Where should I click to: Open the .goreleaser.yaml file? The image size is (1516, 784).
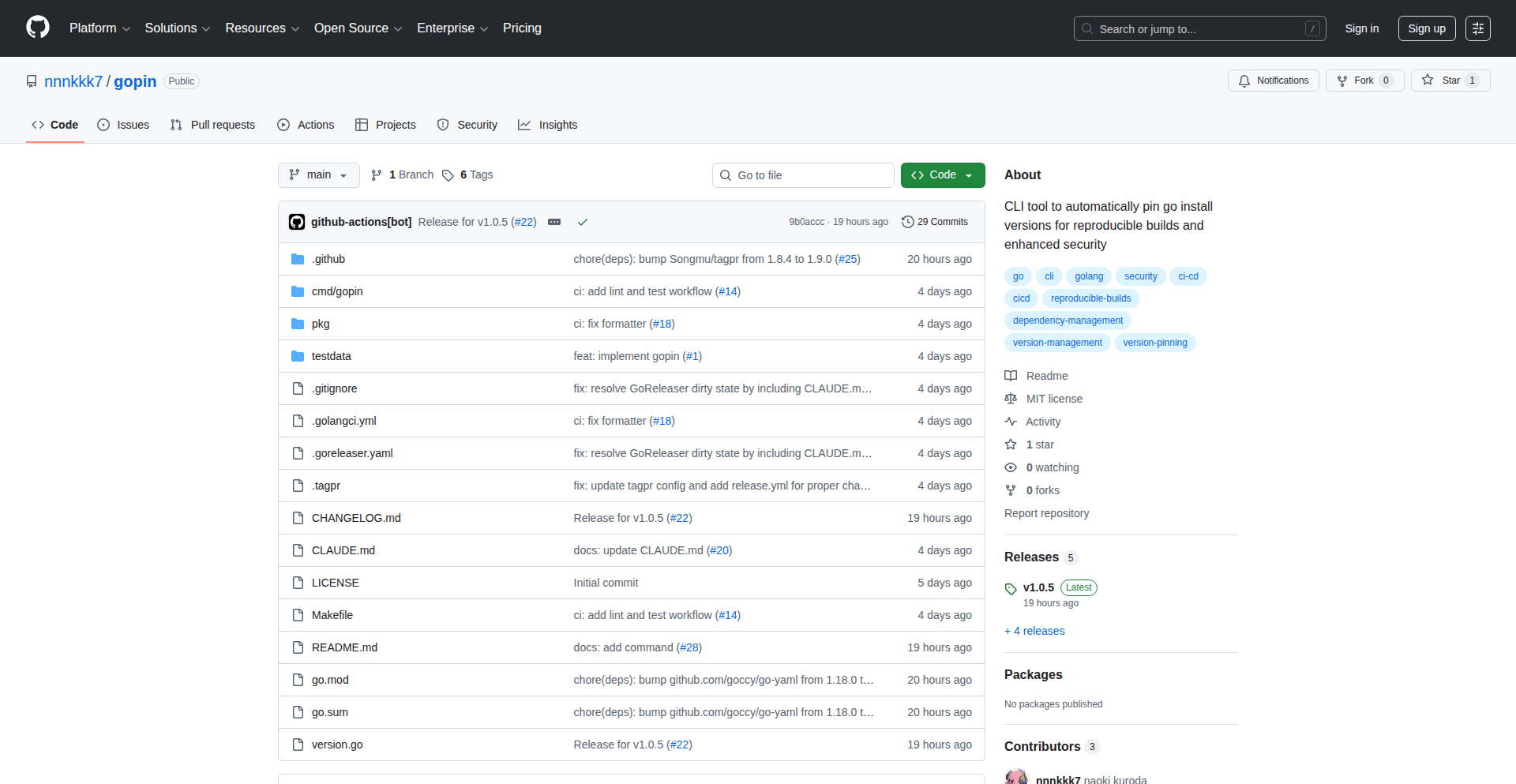pos(352,453)
